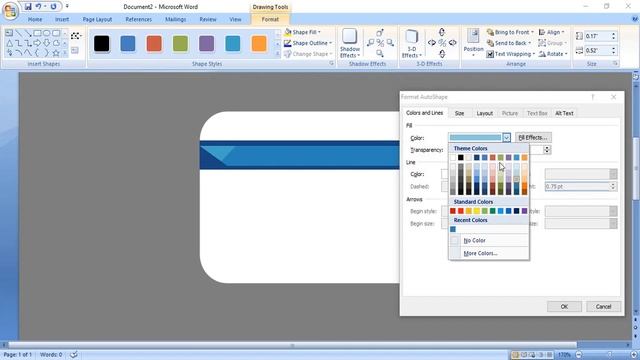Click the Office button logo
This screenshot has width=640, height=360.
10,11
